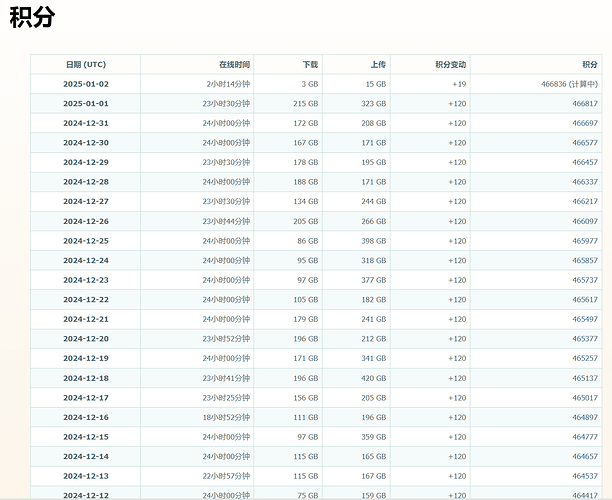Click online time 23小时25分钟
The height and width of the screenshot is (500, 612).
226,398
